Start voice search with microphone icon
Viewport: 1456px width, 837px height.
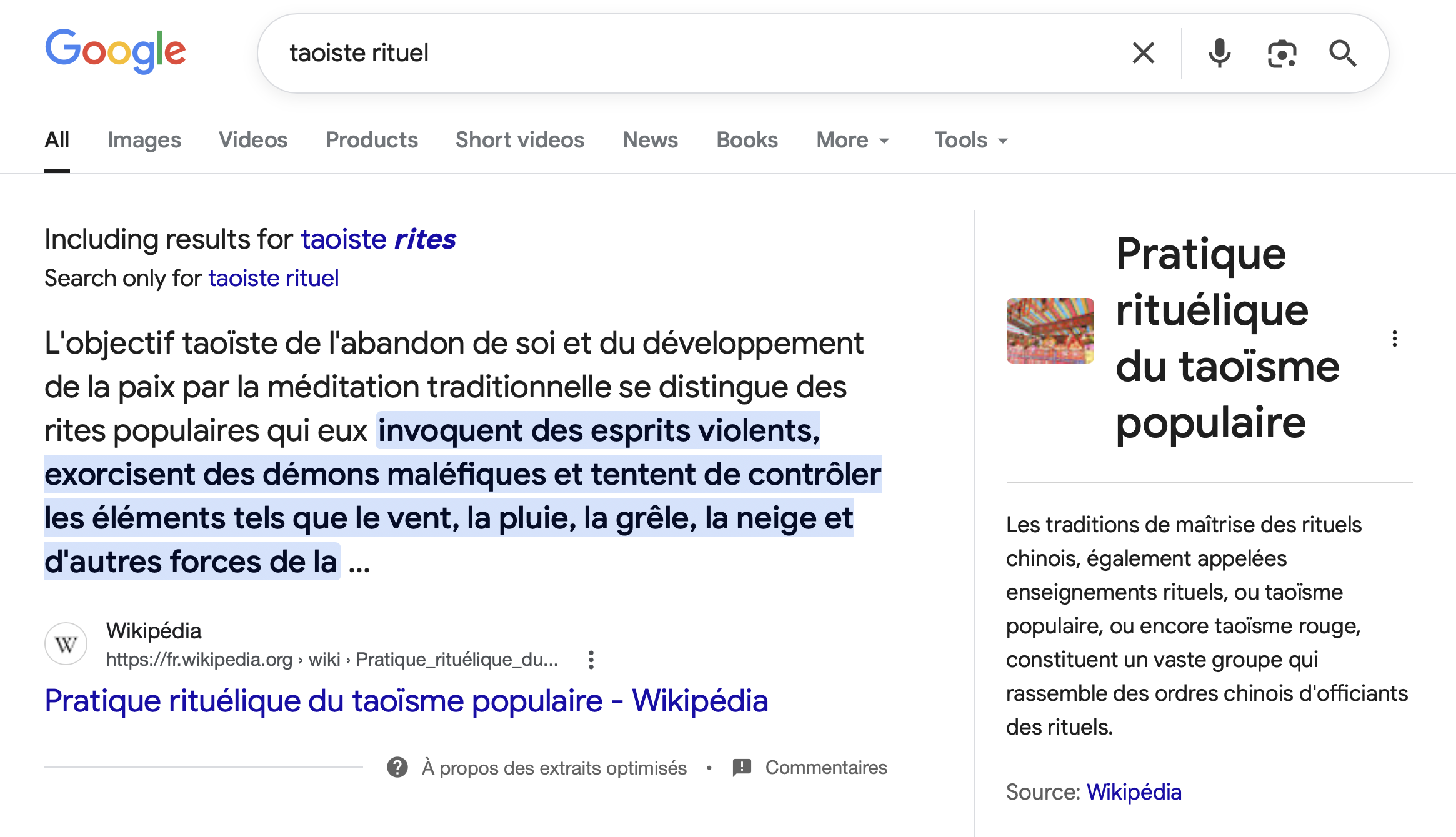pos(1219,53)
